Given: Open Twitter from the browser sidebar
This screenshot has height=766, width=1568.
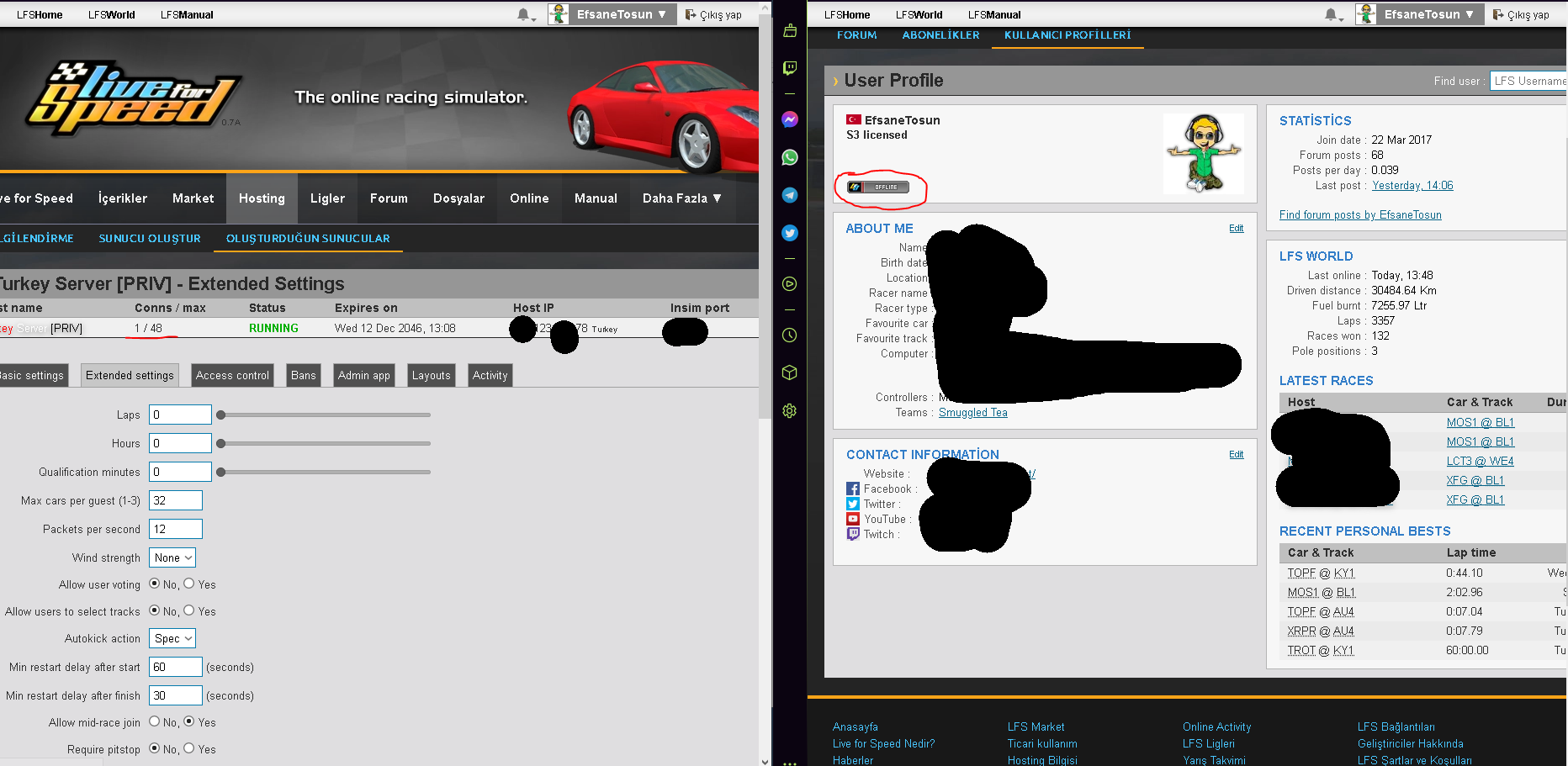Looking at the screenshot, I should tap(790, 233).
